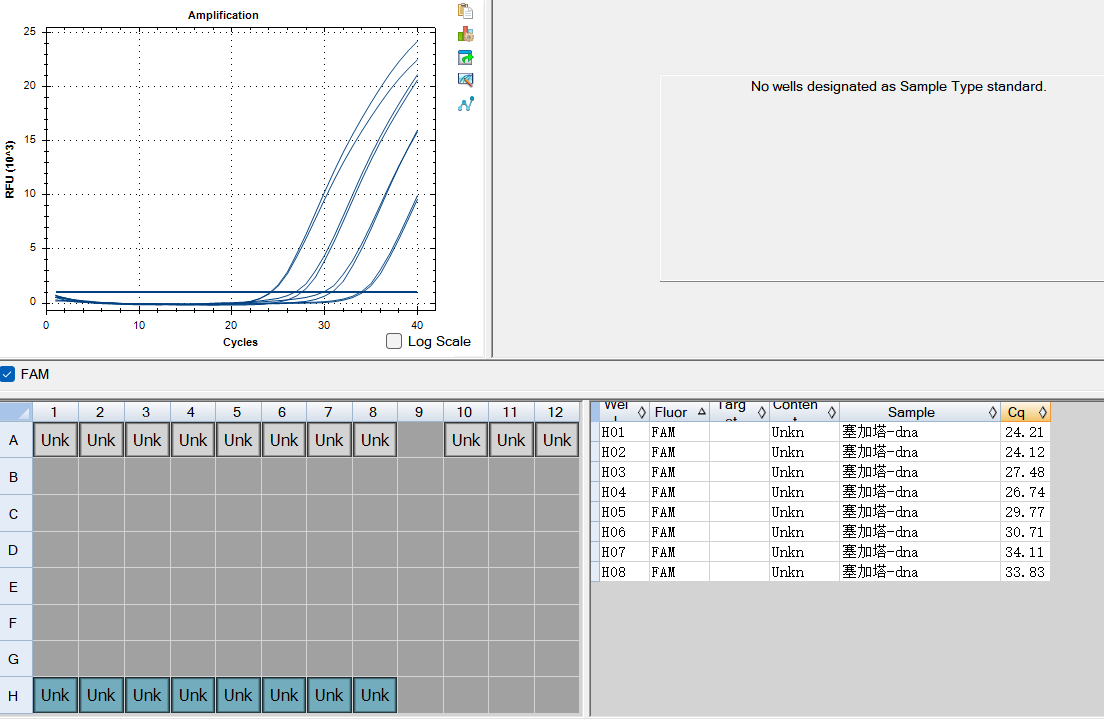Click Cq value 26.74
Screen dimensions: 1104x719
pyautogui.click(x=1024, y=492)
